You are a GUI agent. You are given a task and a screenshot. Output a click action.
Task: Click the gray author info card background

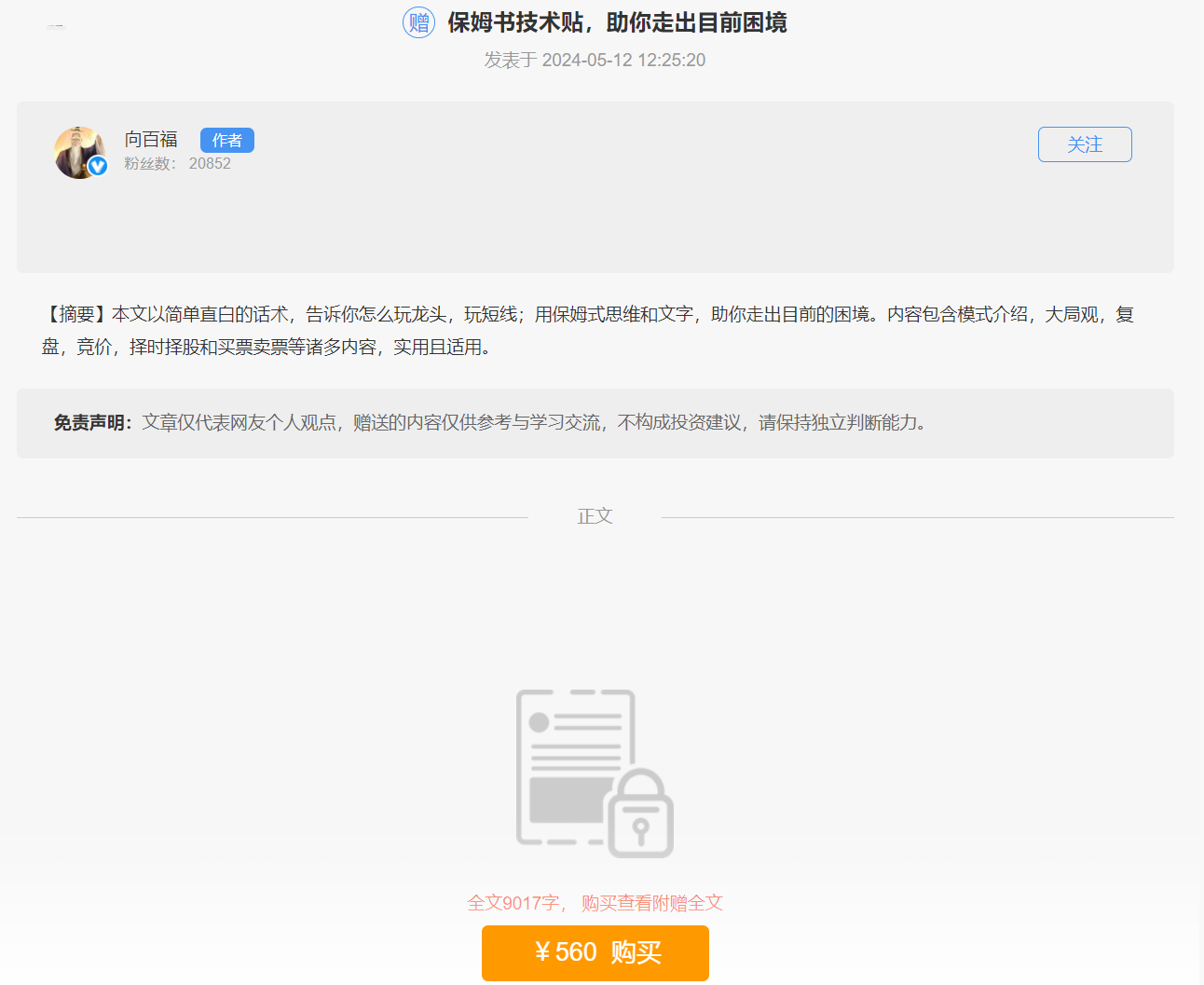point(596,224)
